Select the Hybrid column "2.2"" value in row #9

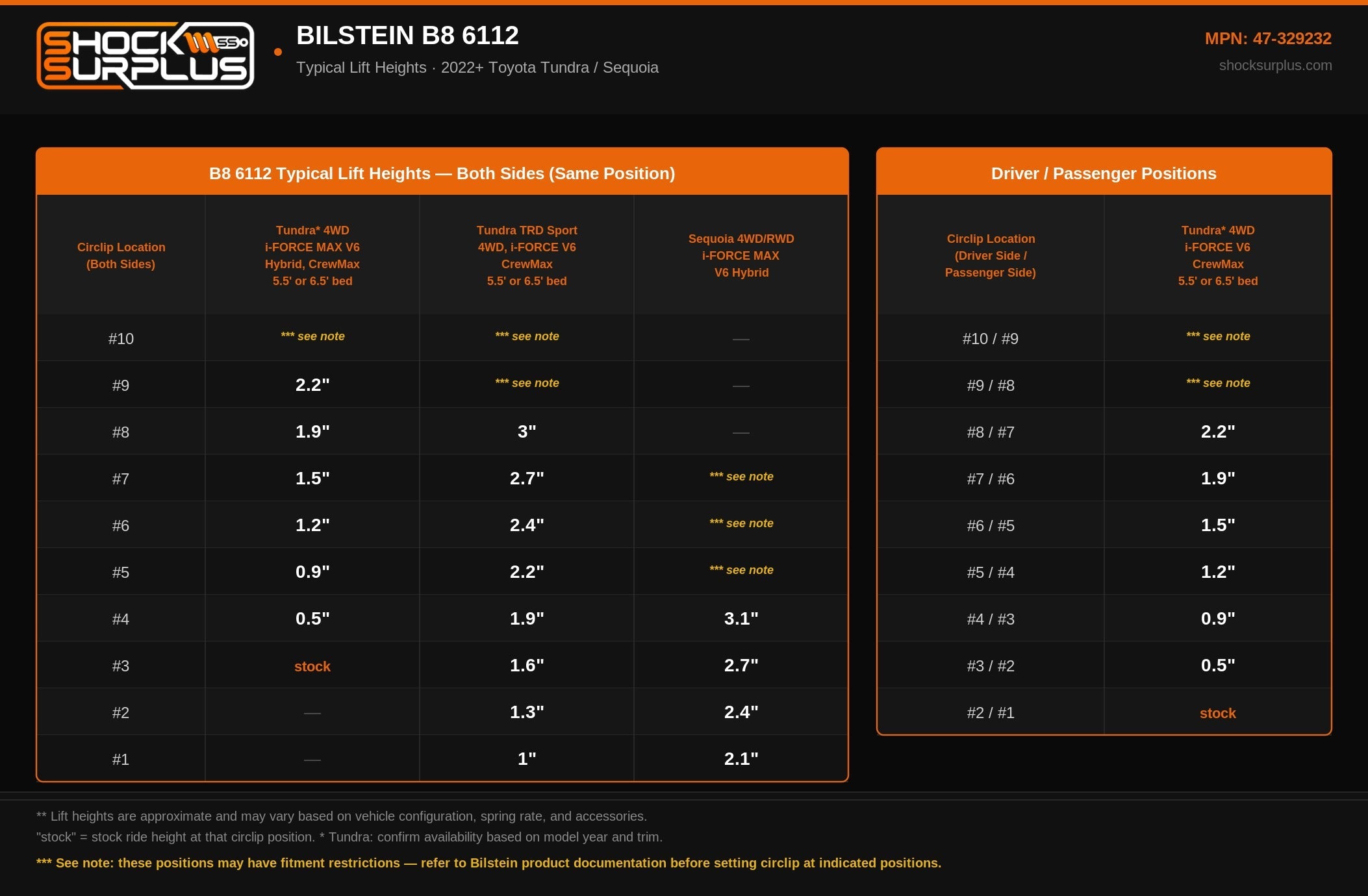pyautogui.click(x=312, y=385)
